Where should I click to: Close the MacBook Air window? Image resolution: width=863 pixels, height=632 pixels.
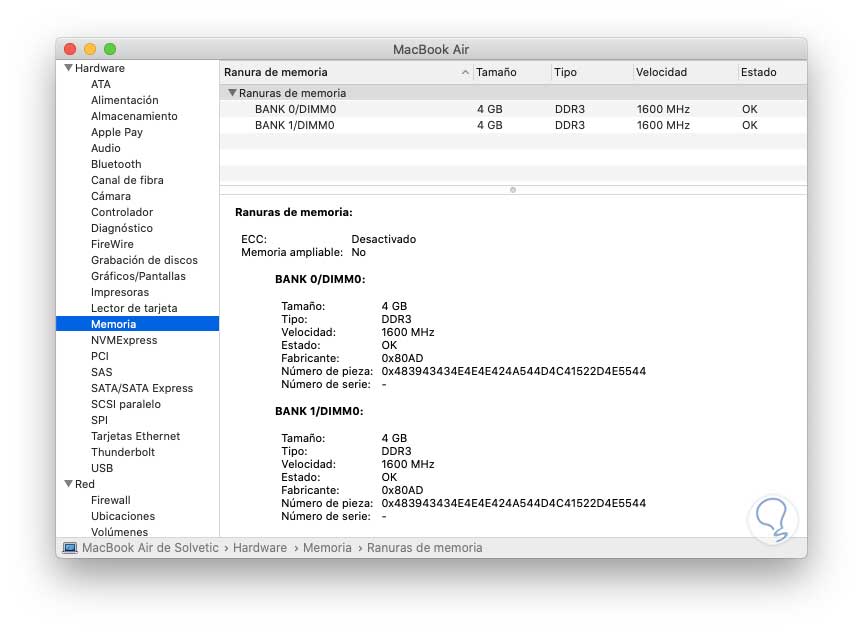pos(70,49)
